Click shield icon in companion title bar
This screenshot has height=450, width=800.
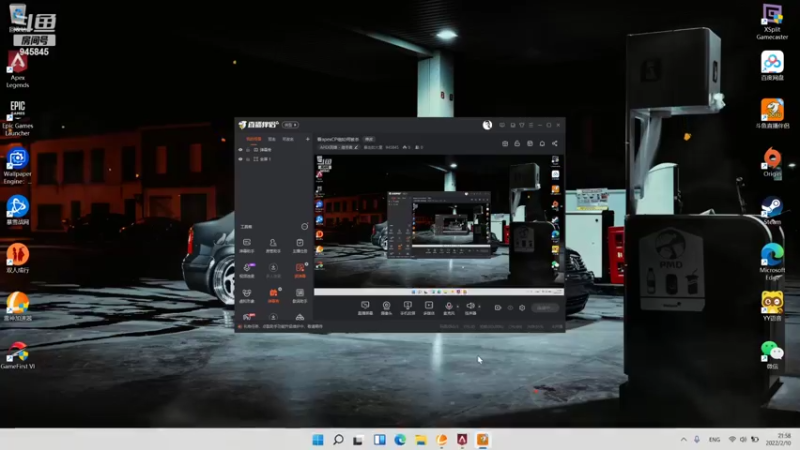521,125
